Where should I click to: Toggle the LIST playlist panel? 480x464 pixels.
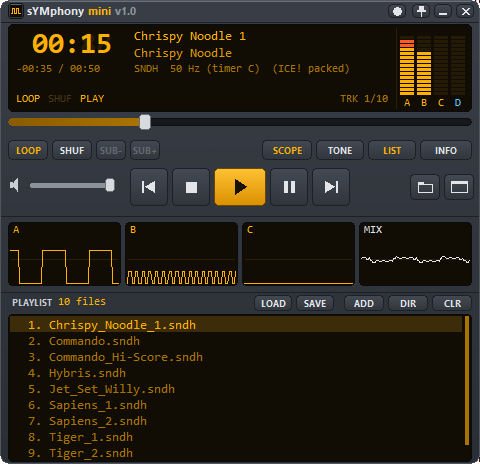pyautogui.click(x=392, y=150)
